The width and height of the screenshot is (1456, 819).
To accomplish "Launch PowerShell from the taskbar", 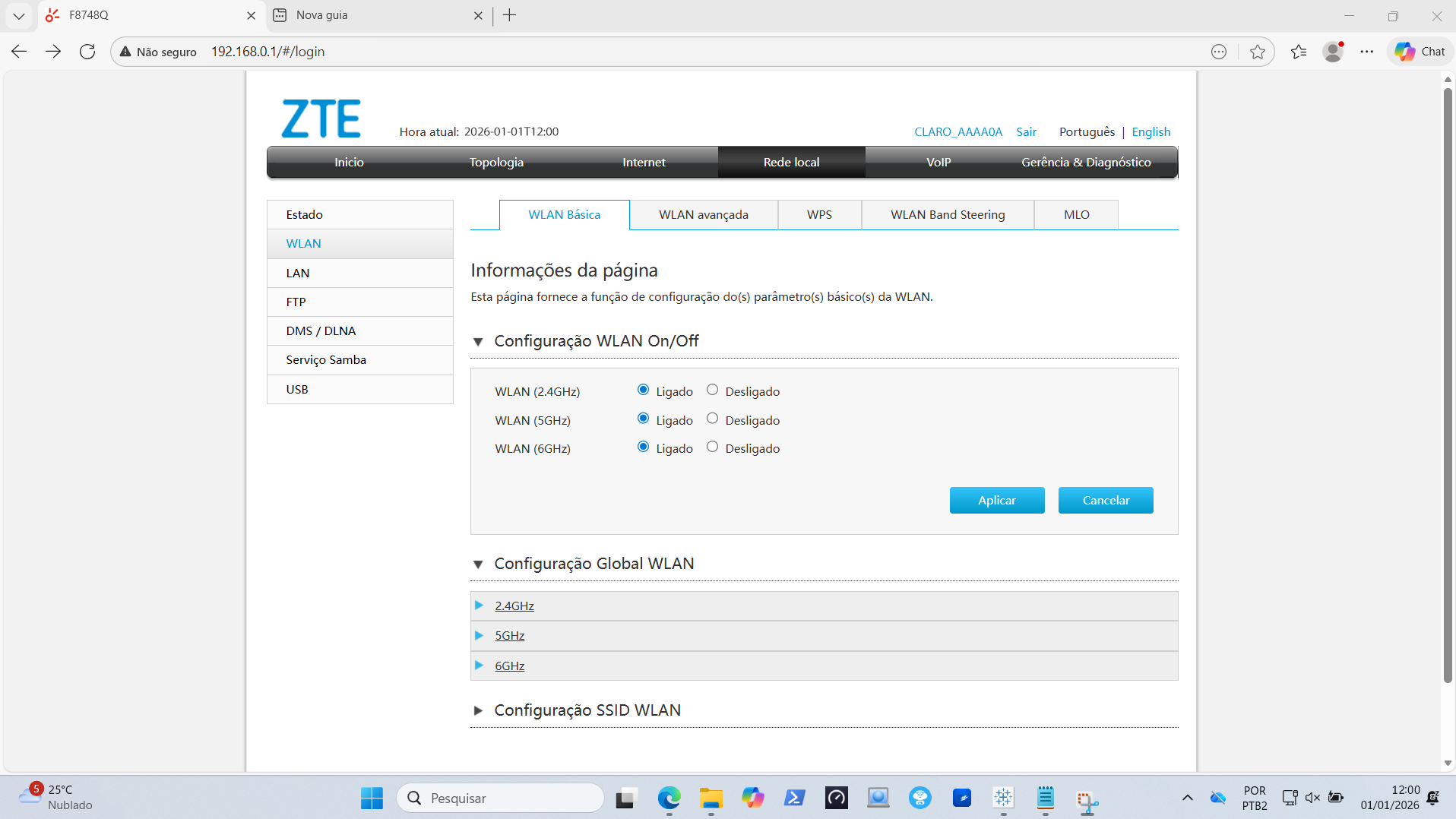I will click(795, 798).
